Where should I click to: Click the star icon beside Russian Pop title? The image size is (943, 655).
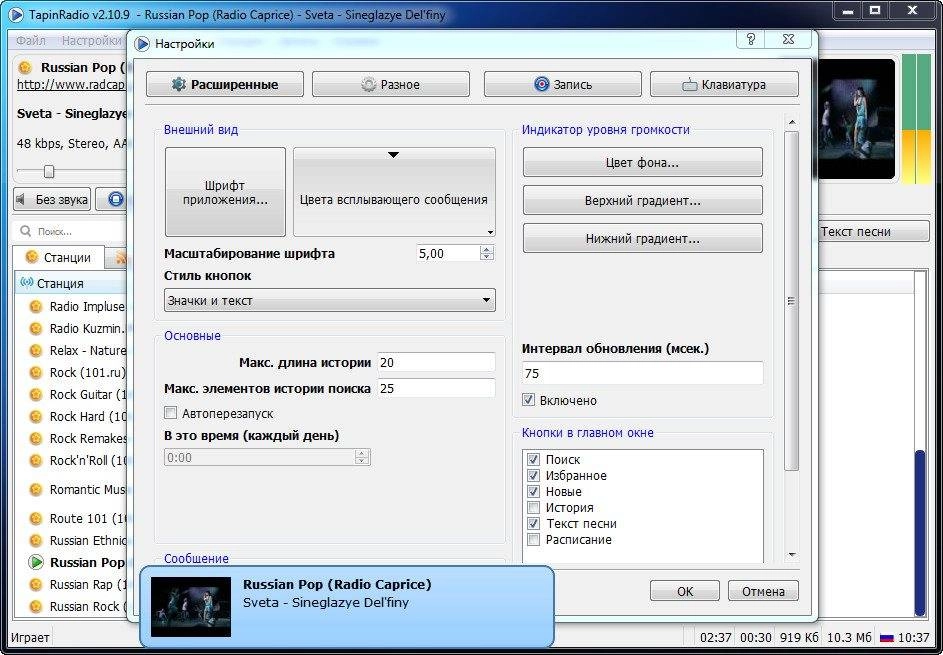25,67
